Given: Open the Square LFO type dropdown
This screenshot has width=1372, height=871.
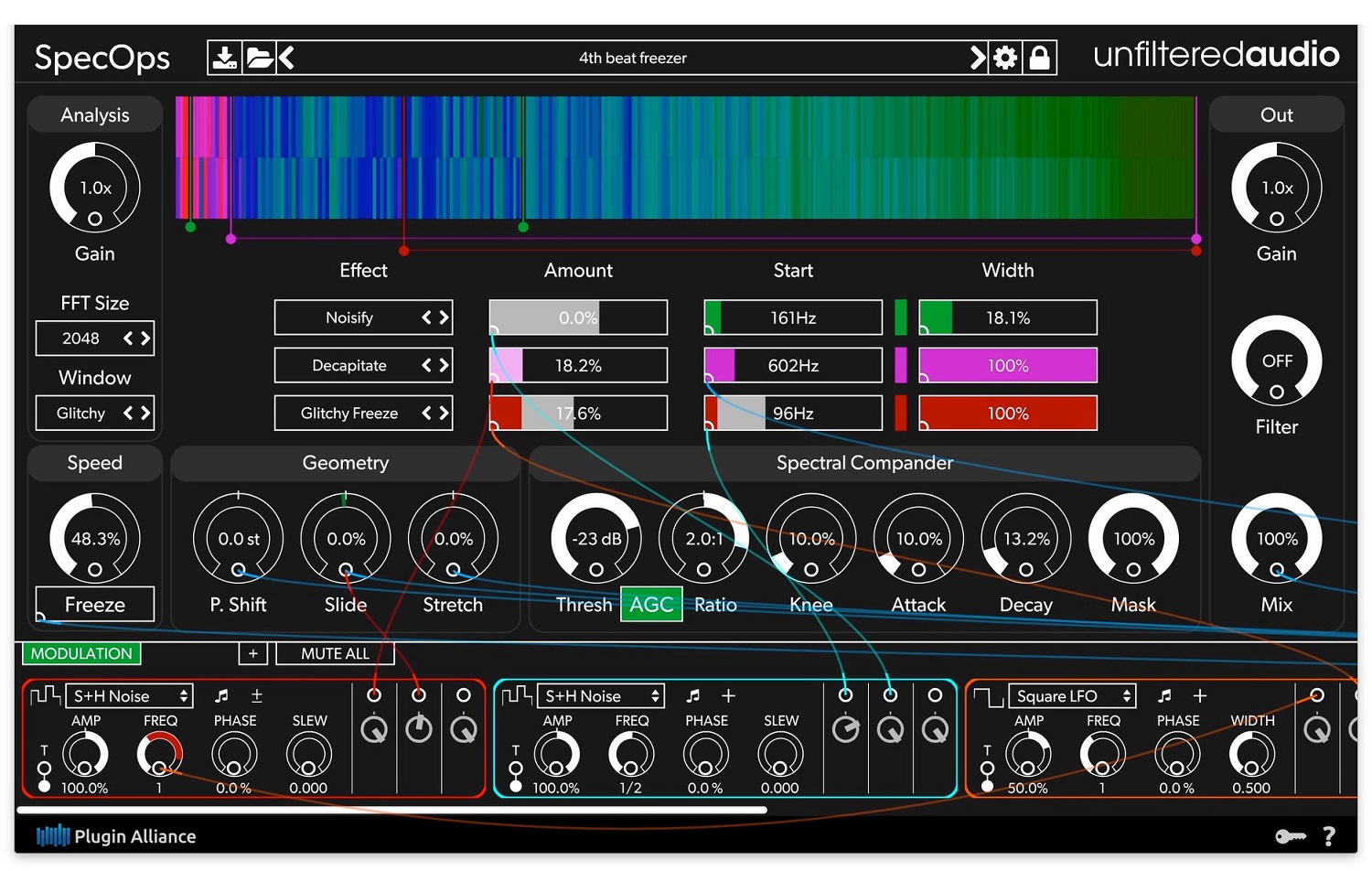Looking at the screenshot, I should coord(1071,696).
